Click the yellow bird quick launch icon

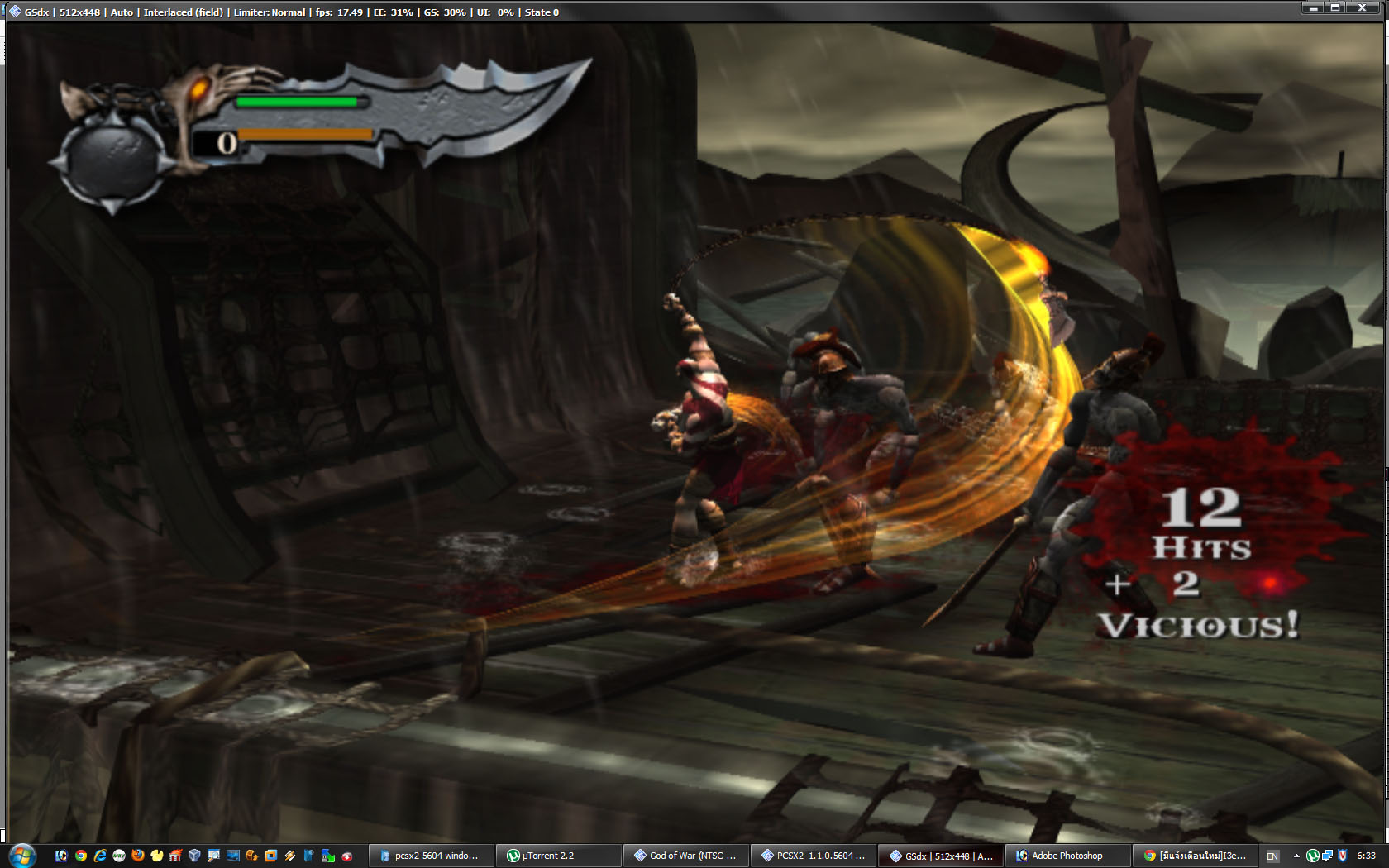point(157,856)
